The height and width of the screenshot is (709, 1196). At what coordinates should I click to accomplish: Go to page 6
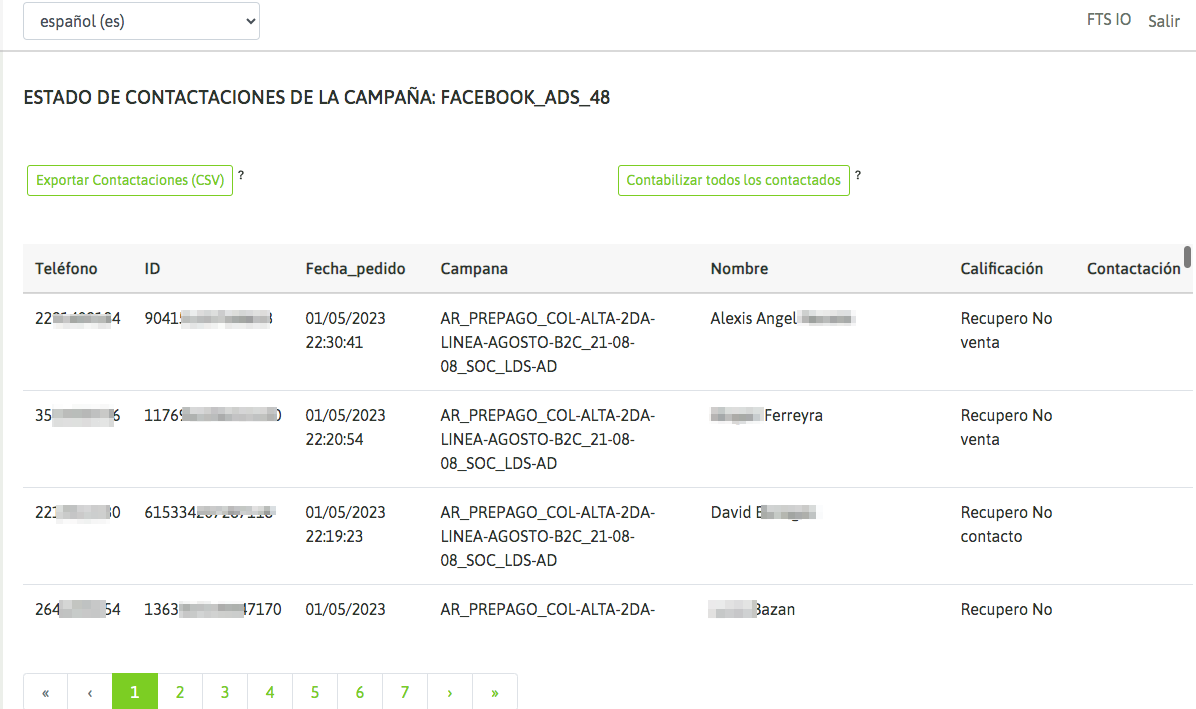click(x=360, y=692)
